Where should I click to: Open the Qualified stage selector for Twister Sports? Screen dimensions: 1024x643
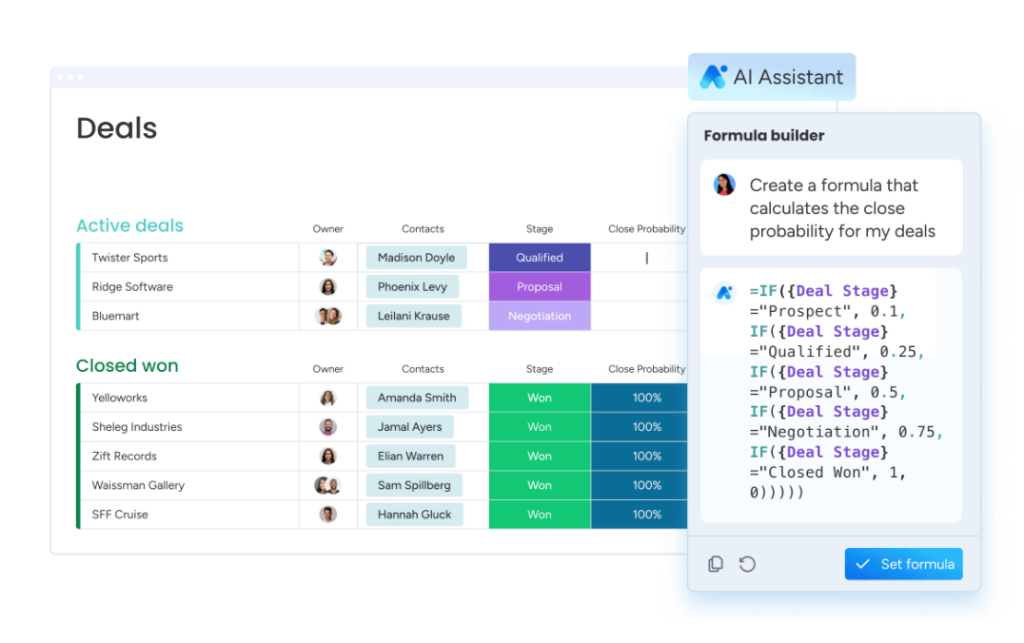click(x=539, y=257)
